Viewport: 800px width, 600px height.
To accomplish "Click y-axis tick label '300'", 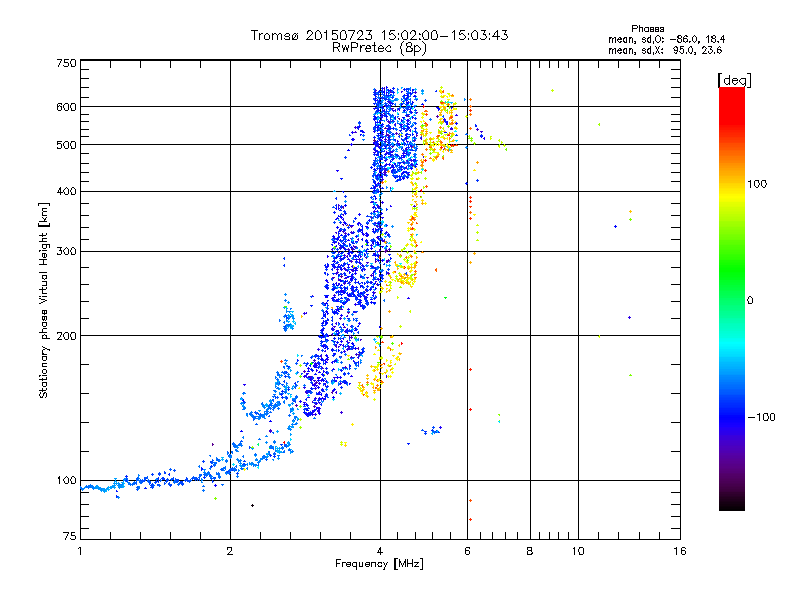I will point(66,251).
